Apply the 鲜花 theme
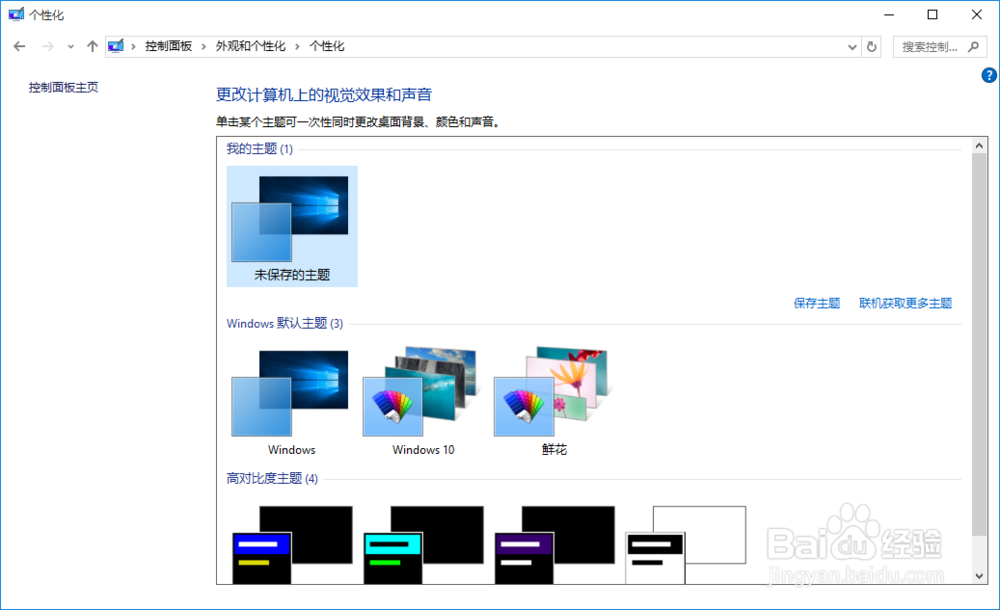 coord(554,402)
